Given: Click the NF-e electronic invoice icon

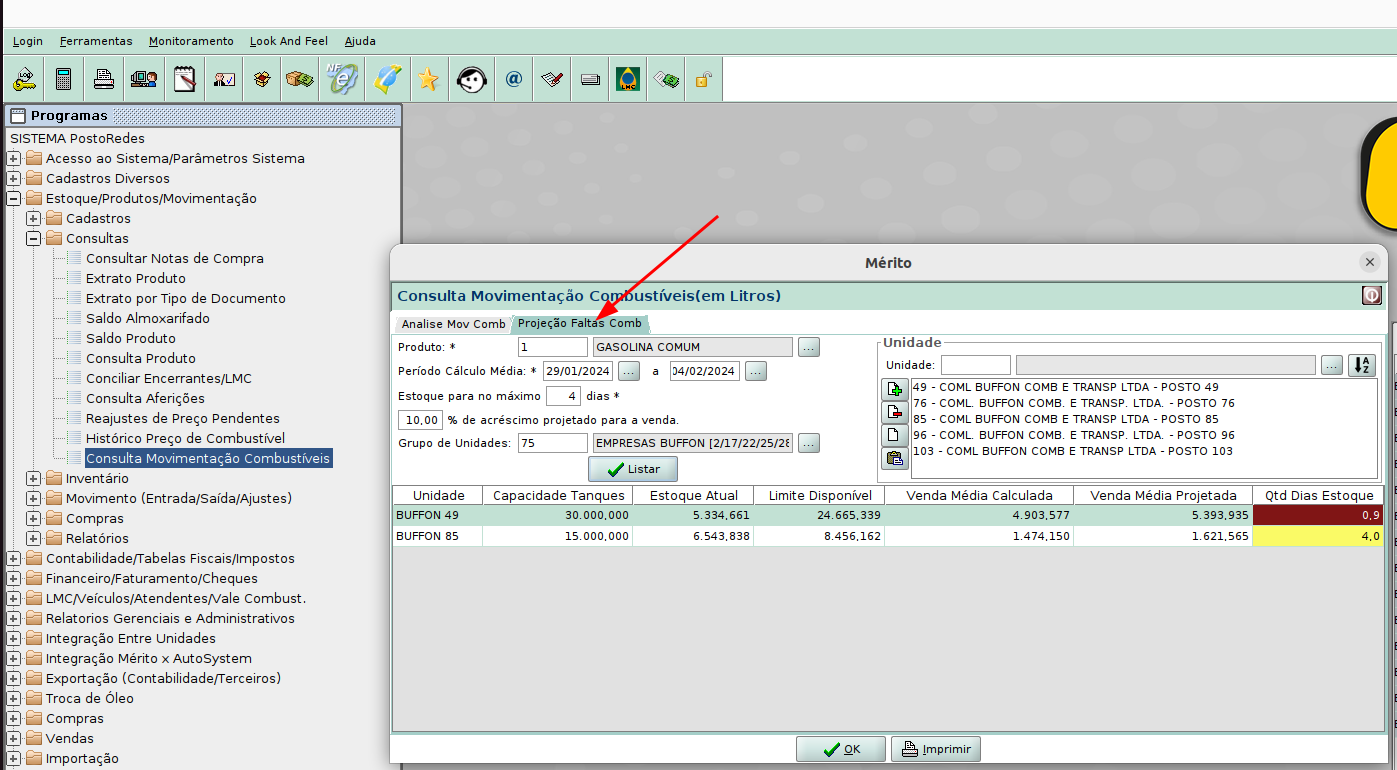Looking at the screenshot, I should [341, 79].
